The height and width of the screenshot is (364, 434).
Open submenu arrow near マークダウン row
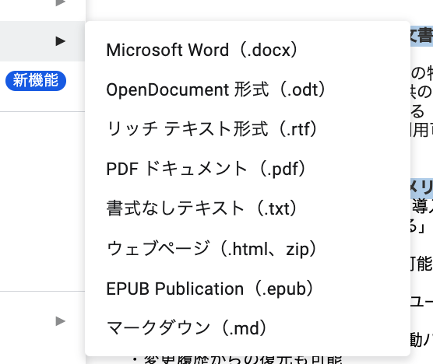coord(60,321)
